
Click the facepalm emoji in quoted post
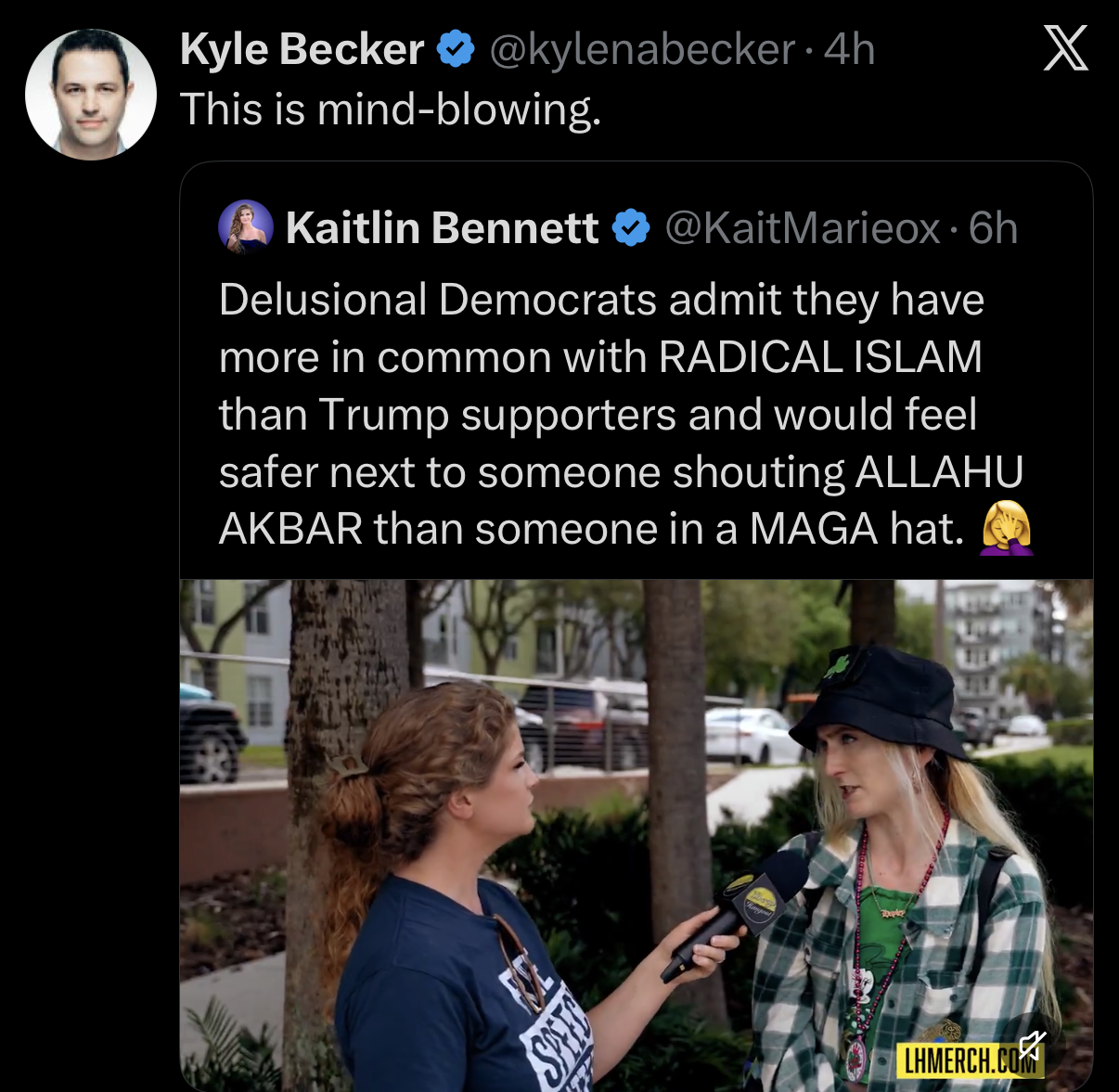click(x=1007, y=528)
